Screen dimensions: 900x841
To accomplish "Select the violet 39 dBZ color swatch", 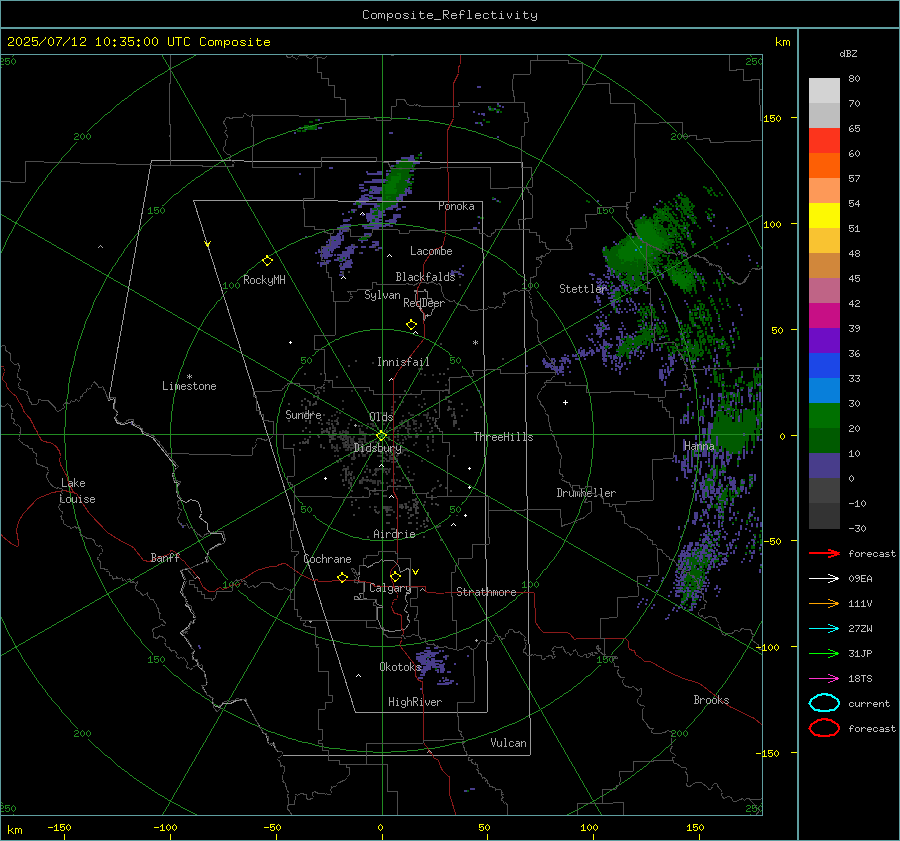I will [x=824, y=340].
